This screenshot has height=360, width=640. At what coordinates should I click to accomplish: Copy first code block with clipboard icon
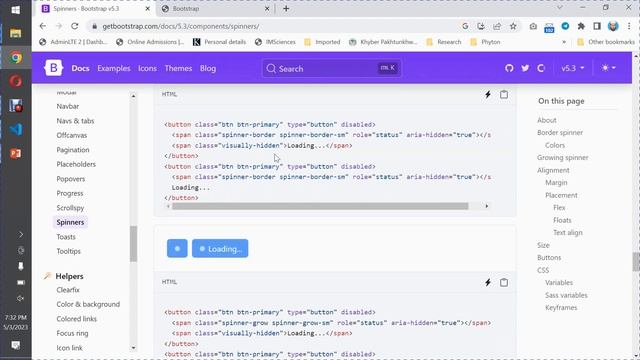coord(504,95)
